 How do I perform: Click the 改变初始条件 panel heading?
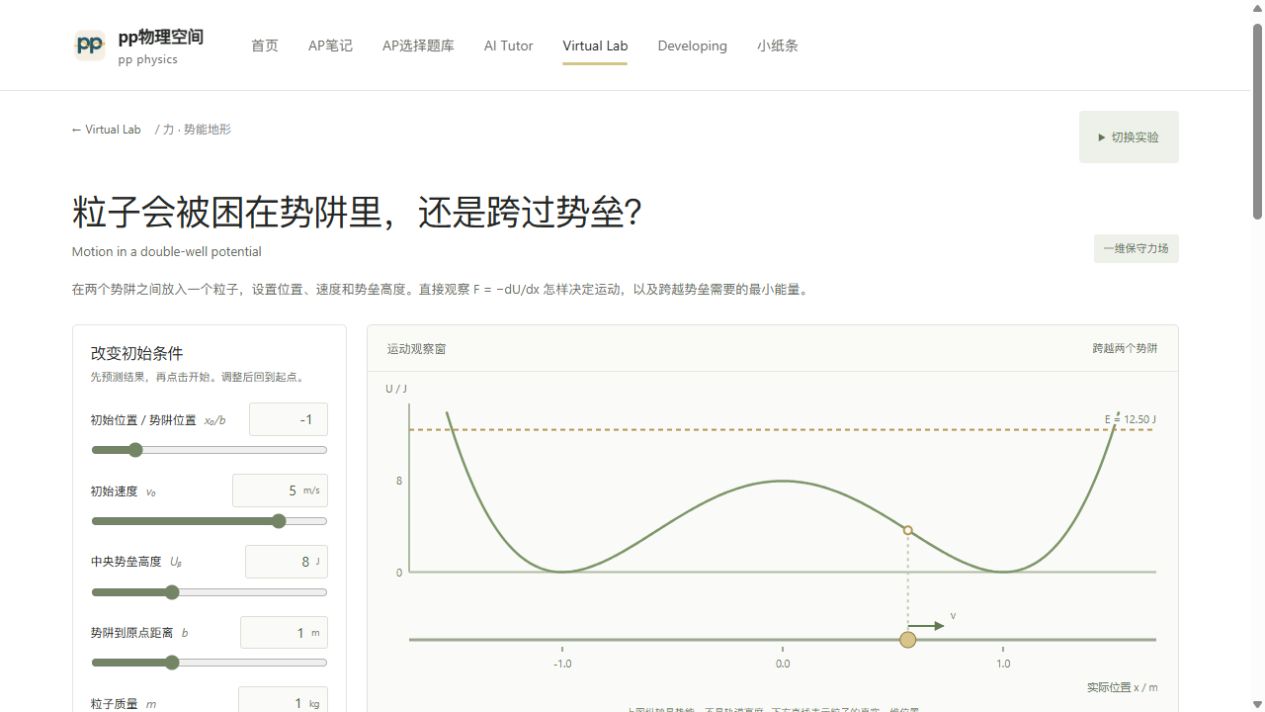pos(137,353)
